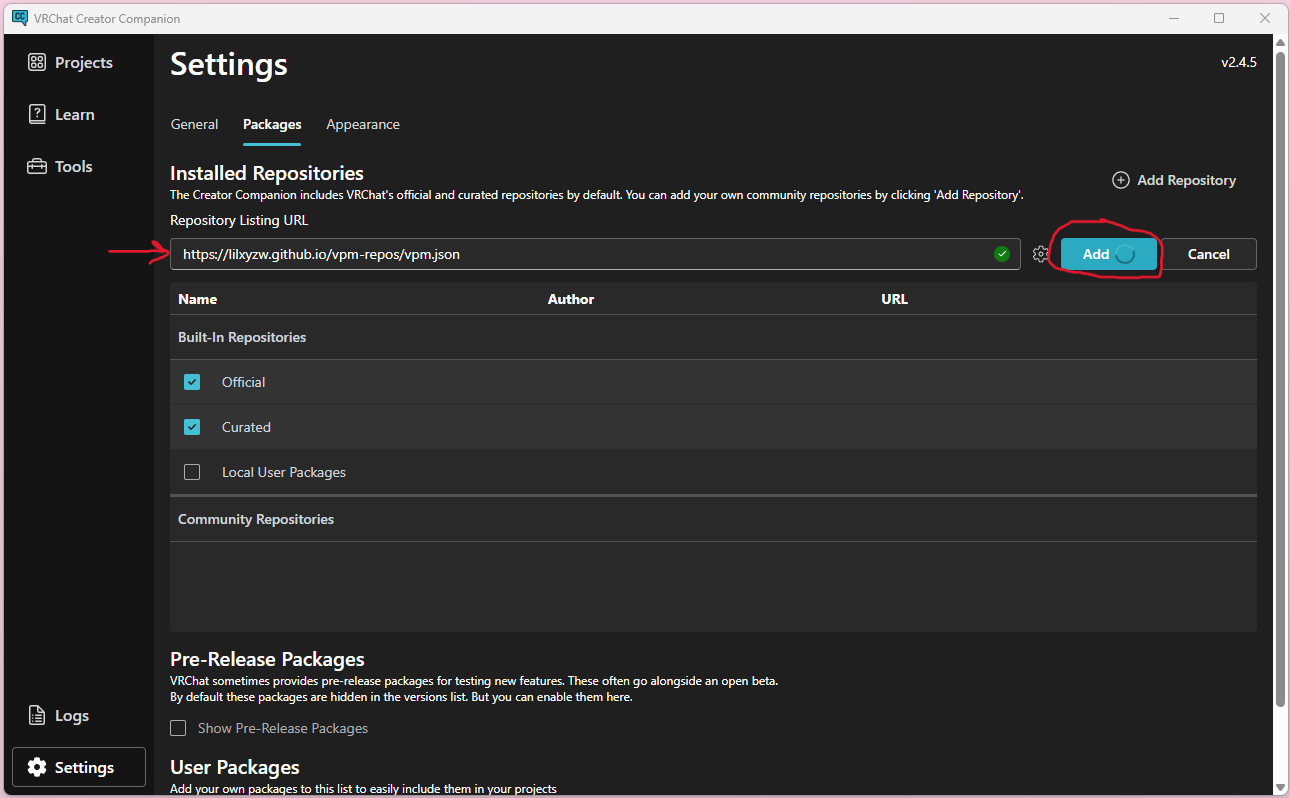Click the User Packages heading
Screen dimensions: 1290x798
[235, 767]
